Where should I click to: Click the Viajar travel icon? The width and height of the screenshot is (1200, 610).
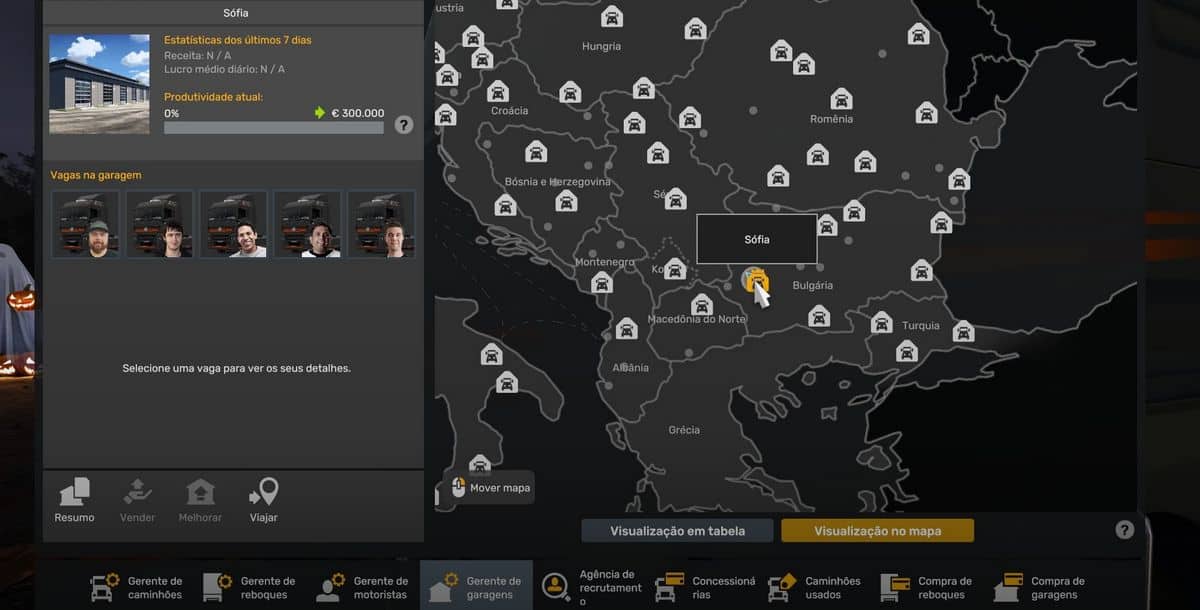tap(263, 499)
